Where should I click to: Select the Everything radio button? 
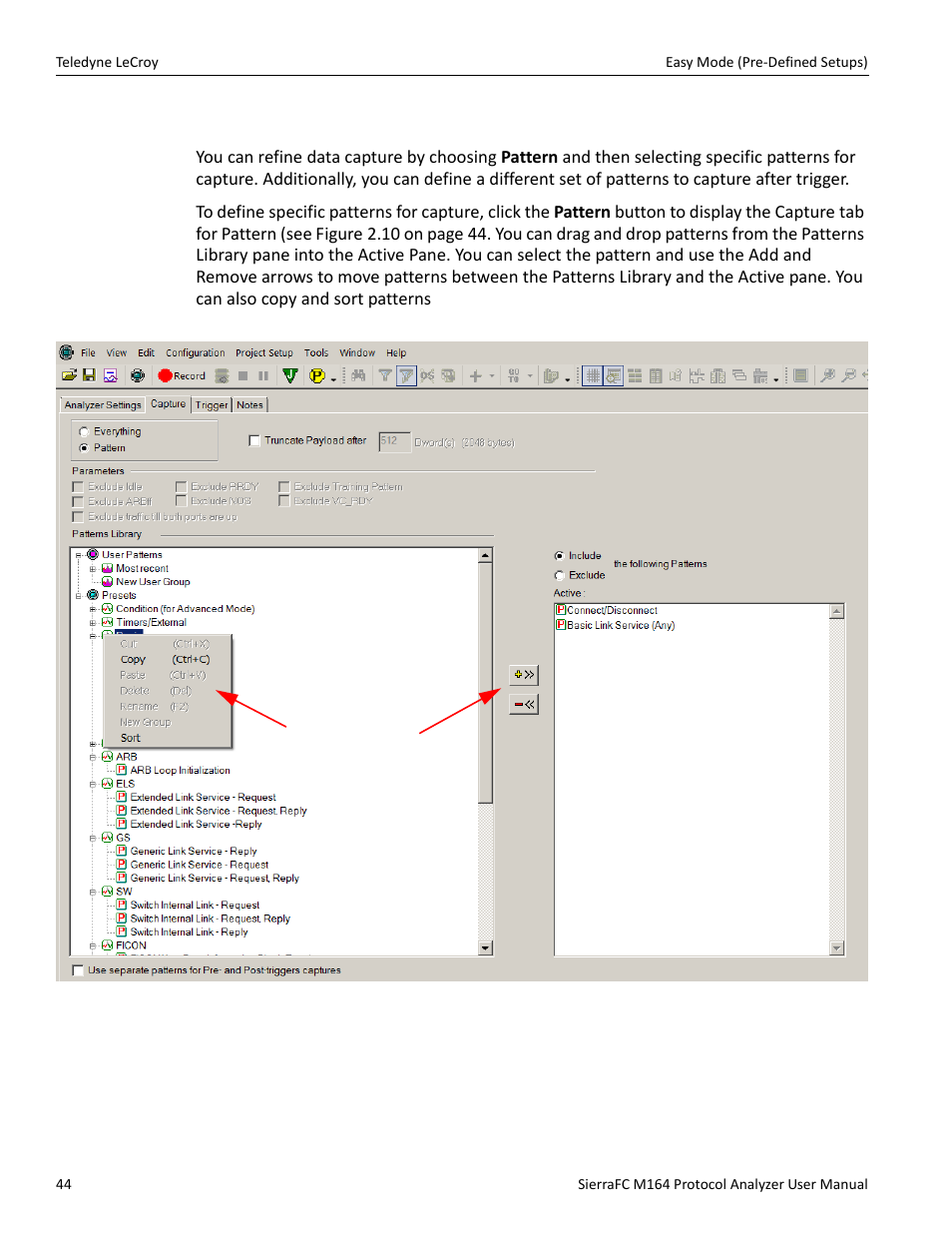[x=84, y=432]
